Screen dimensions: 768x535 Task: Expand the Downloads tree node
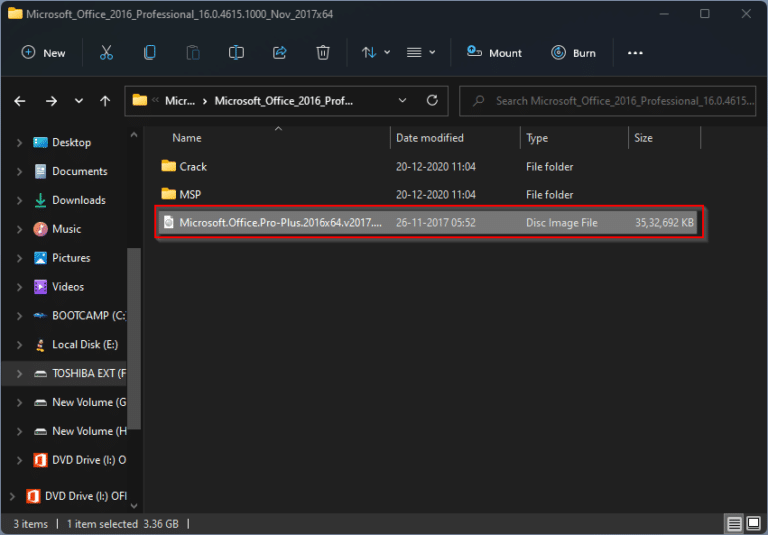pos(19,200)
